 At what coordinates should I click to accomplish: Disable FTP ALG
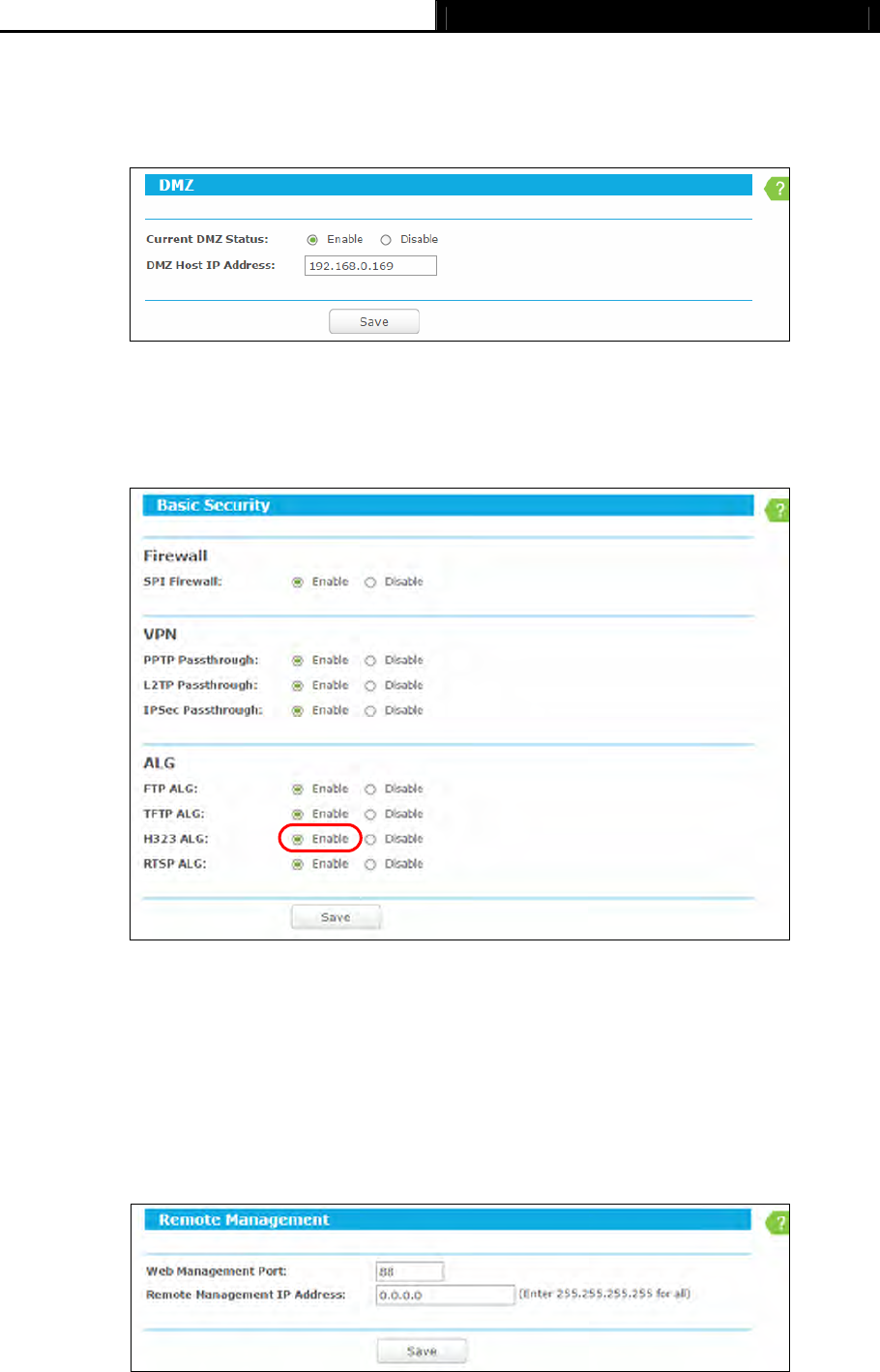coord(370,790)
